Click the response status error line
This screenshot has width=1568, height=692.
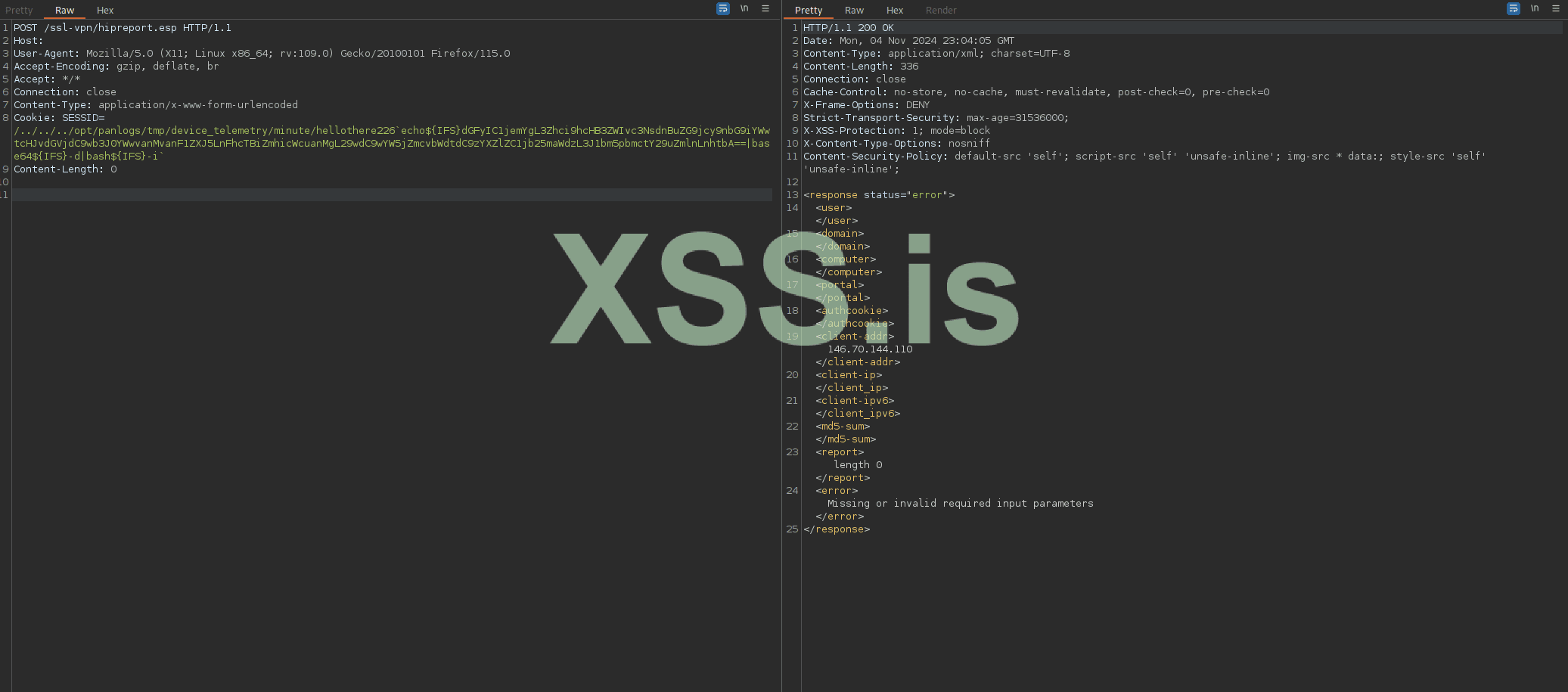(x=877, y=194)
